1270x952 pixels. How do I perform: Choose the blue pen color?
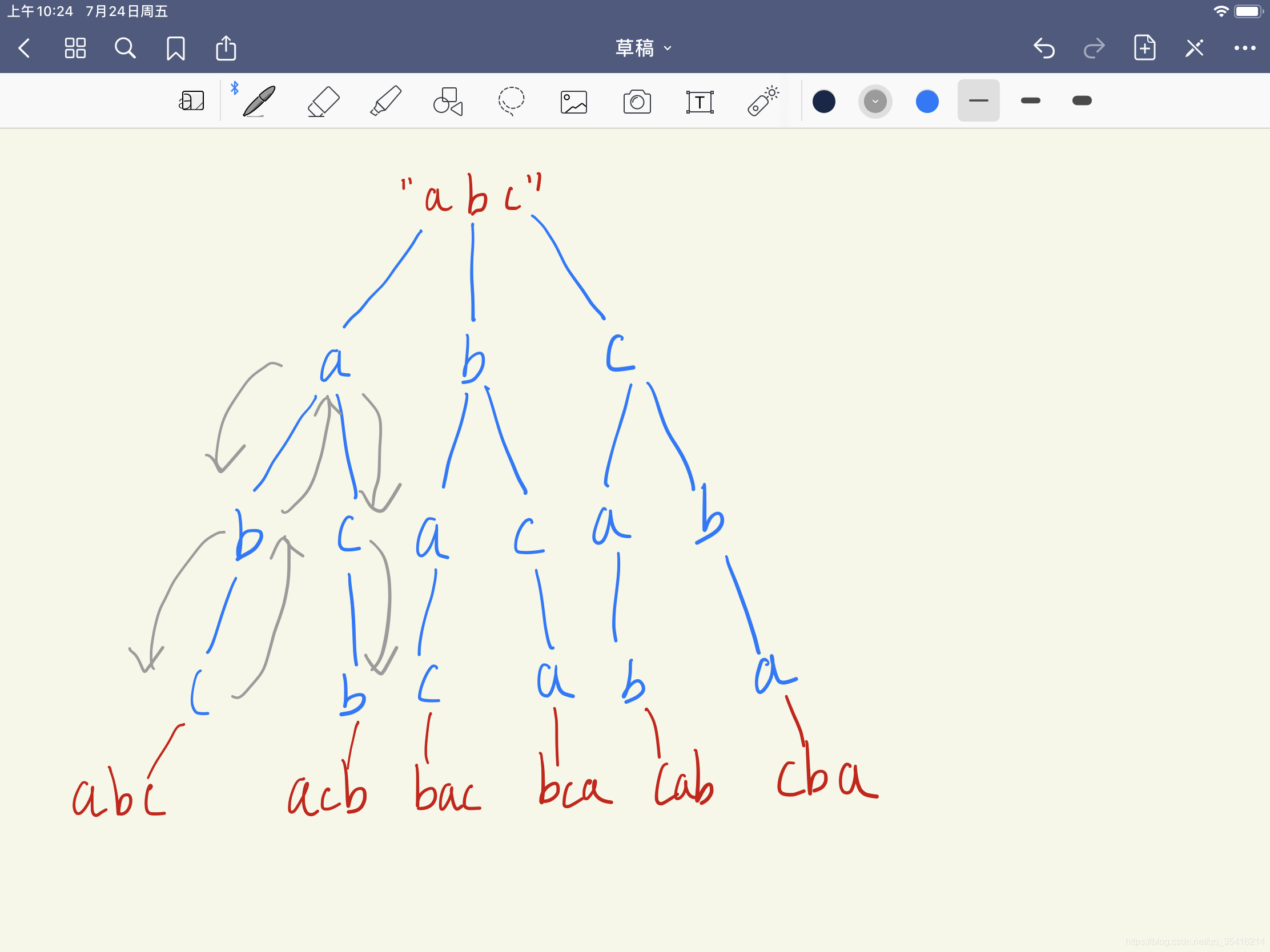(x=927, y=102)
